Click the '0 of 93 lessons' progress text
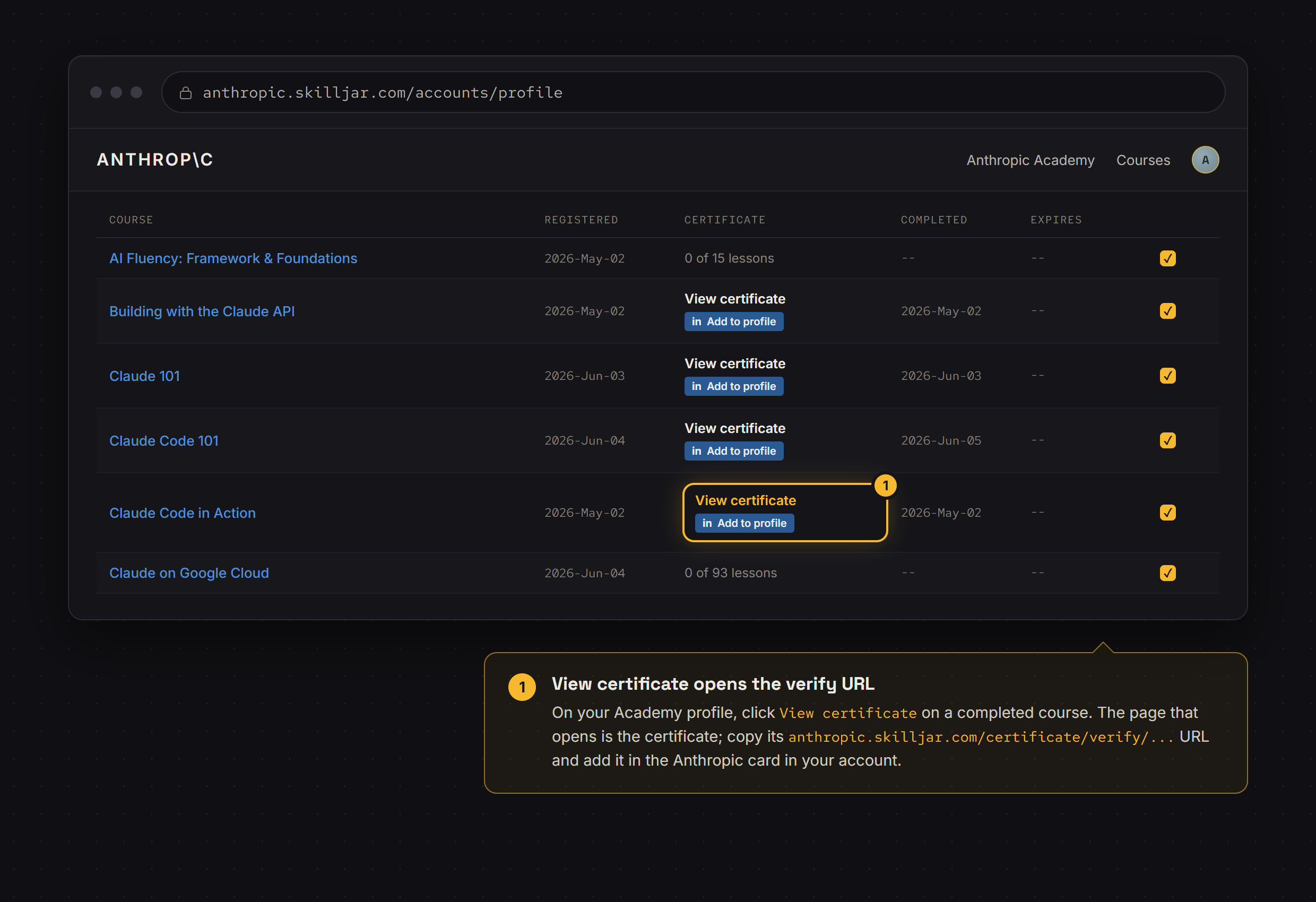This screenshot has height=902, width=1316. [731, 573]
